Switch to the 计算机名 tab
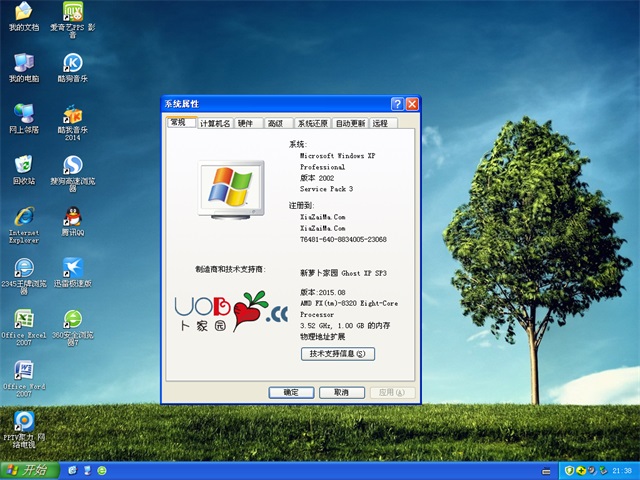640x480 pixels. point(215,123)
